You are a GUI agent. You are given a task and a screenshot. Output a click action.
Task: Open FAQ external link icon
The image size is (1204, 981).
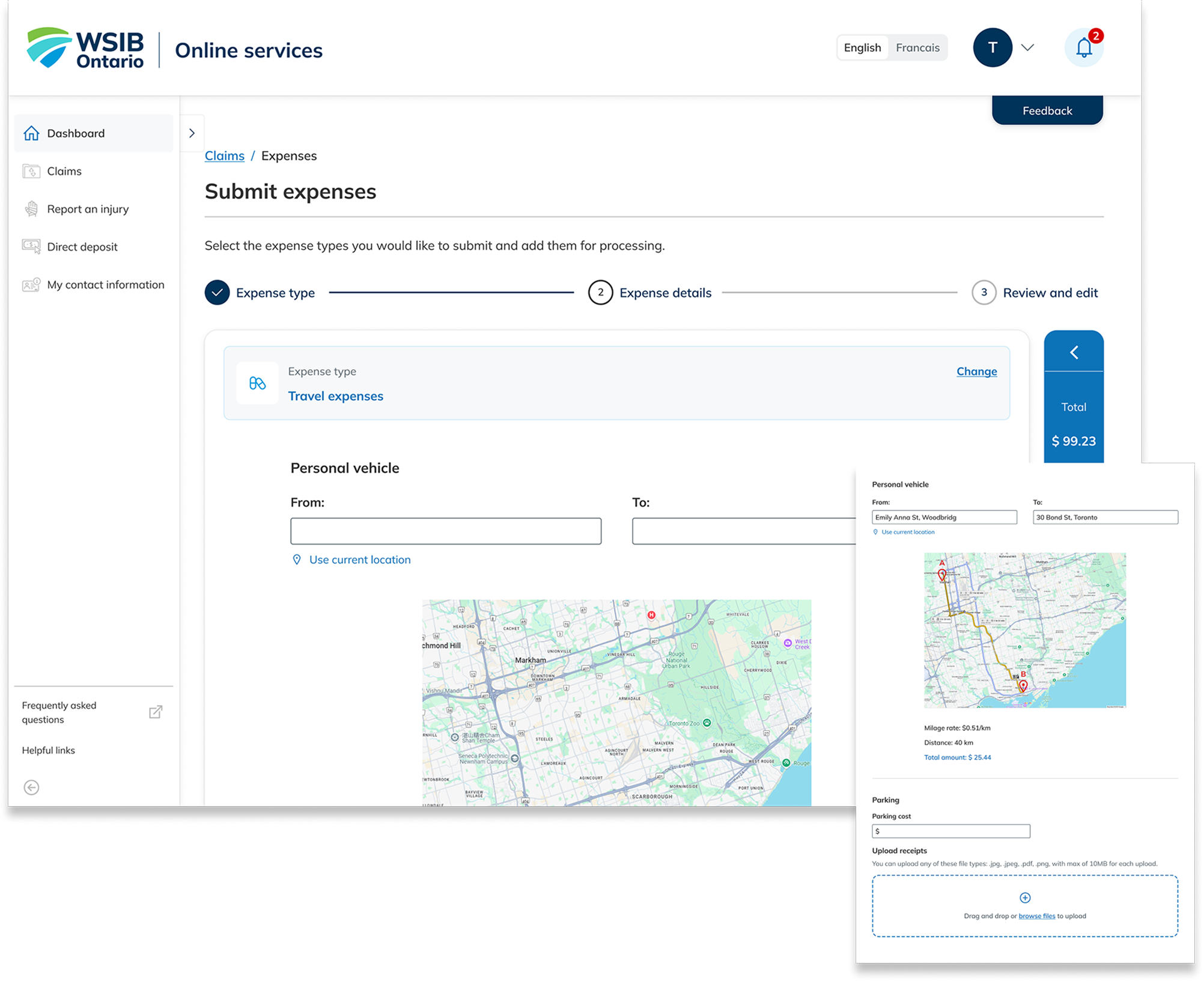[156, 712]
